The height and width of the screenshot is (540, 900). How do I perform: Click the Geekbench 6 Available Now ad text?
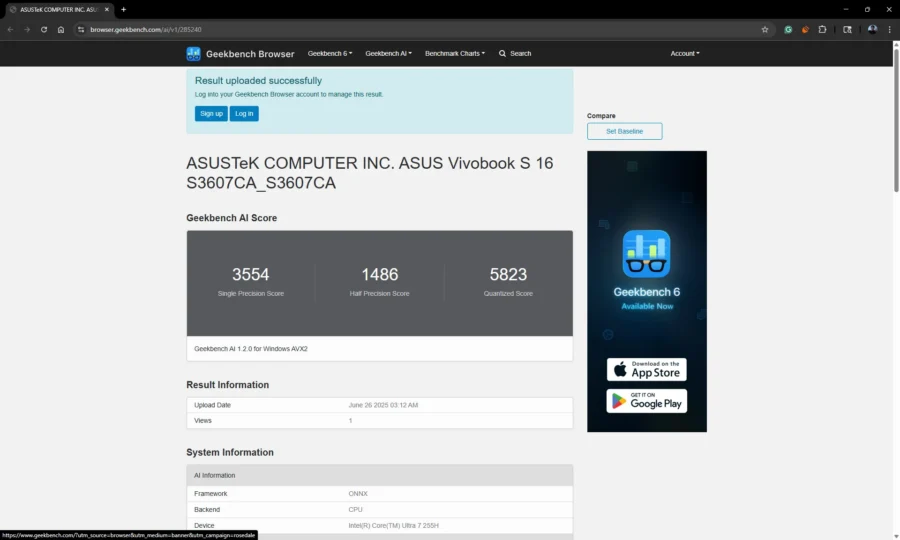pyautogui.click(x=647, y=298)
